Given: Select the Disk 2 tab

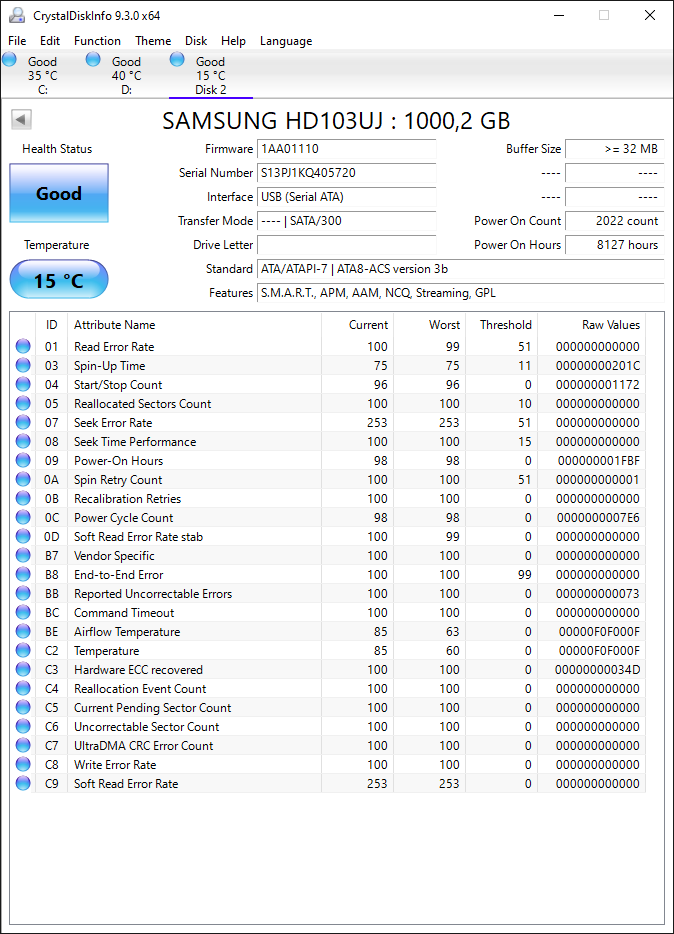Looking at the screenshot, I should click(211, 75).
